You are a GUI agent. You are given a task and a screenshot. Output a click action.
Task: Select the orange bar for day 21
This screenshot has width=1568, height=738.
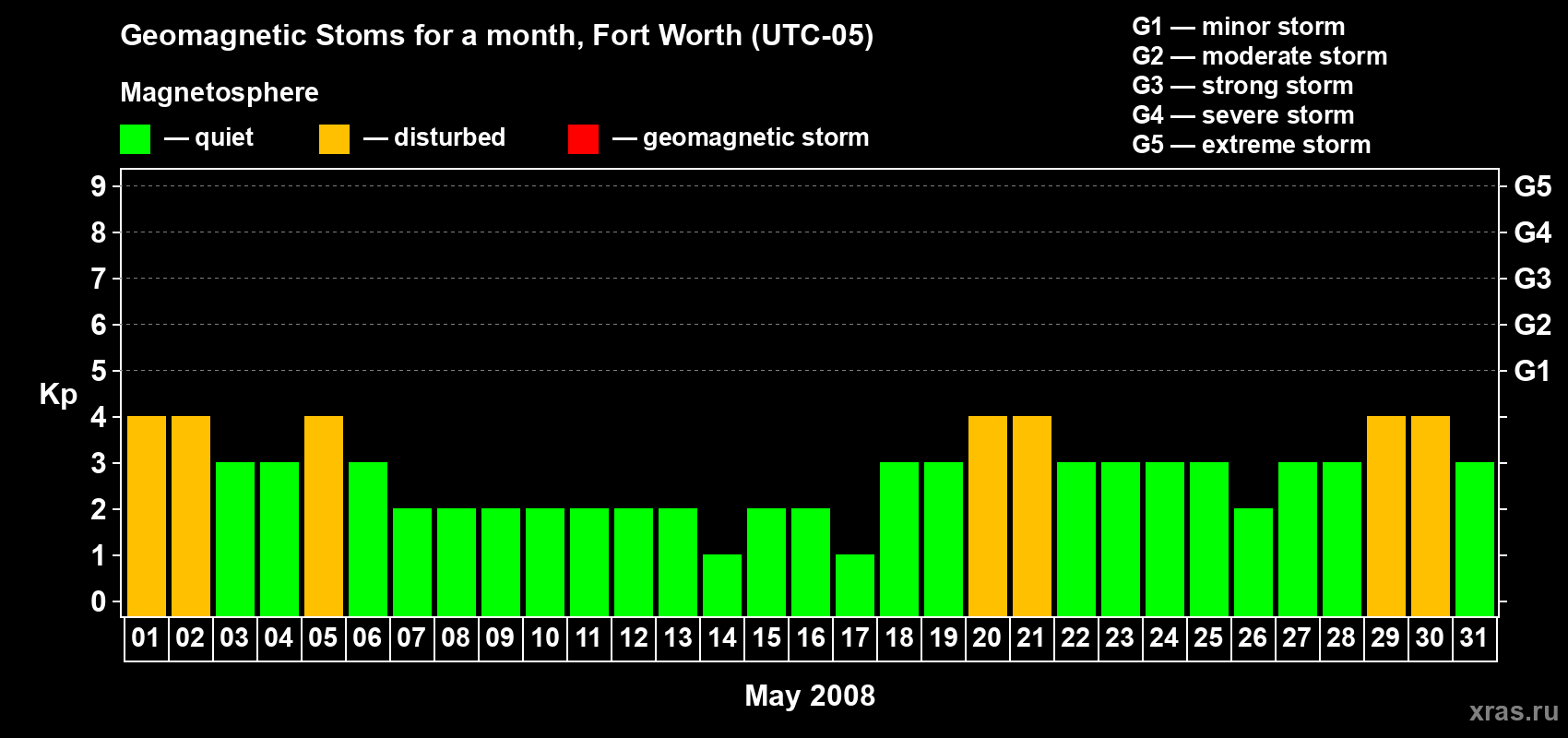[1032, 516]
